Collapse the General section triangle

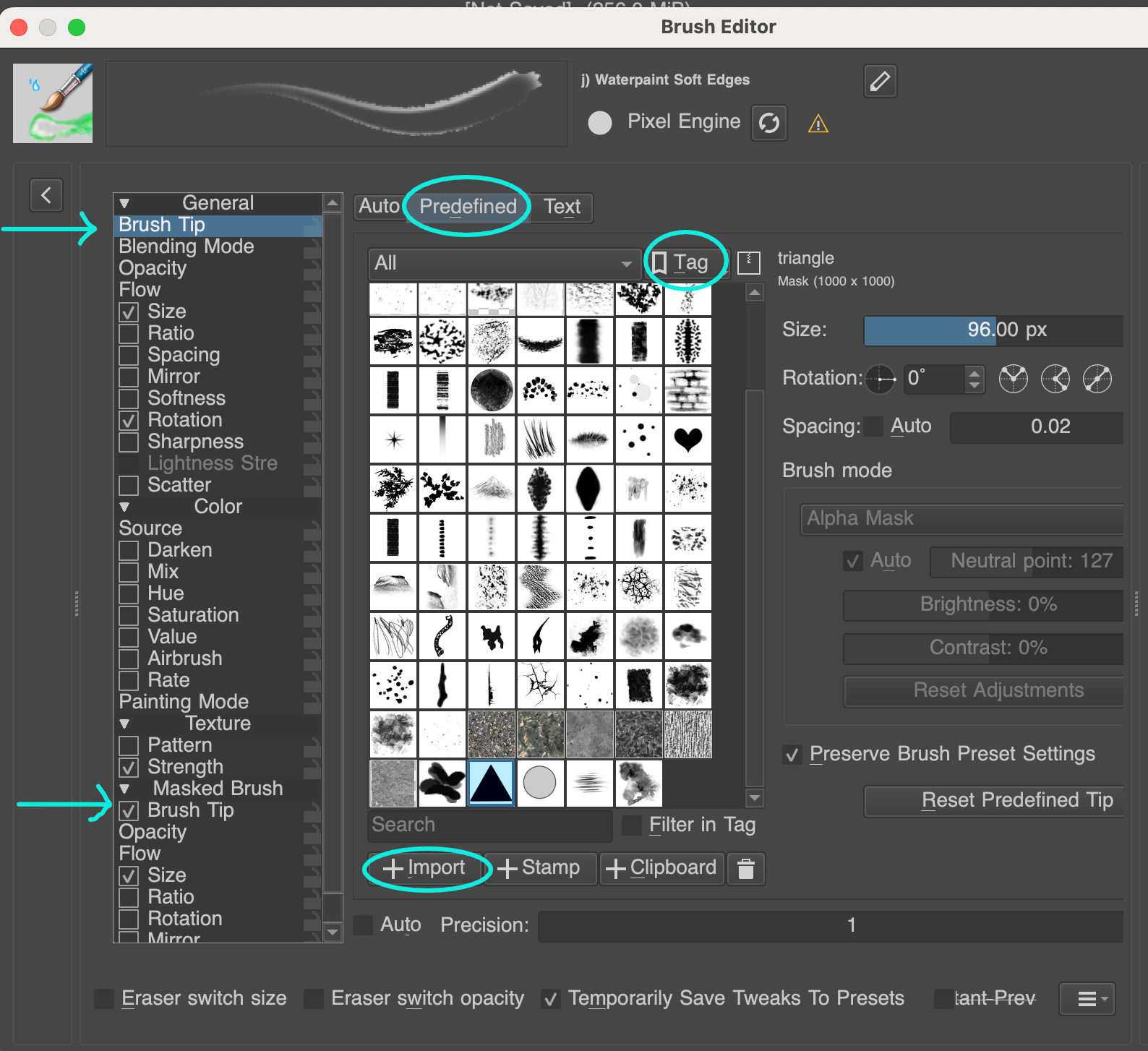tap(124, 204)
